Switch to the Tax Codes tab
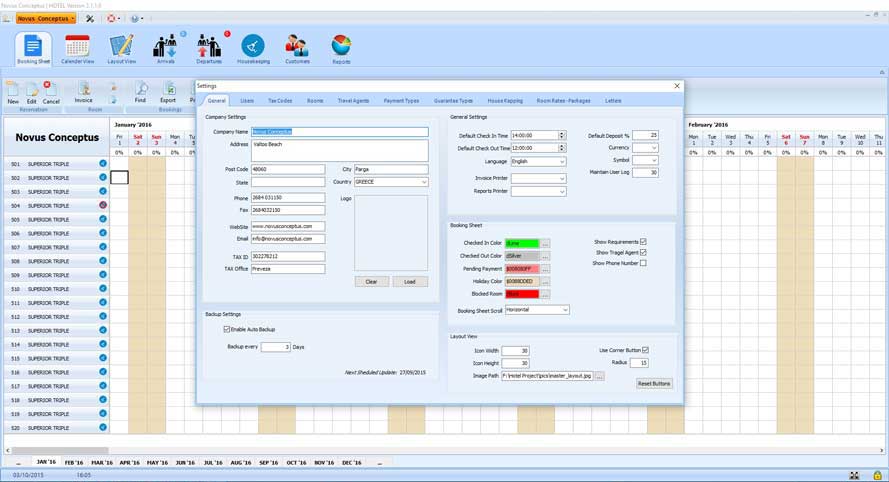 coord(280,101)
